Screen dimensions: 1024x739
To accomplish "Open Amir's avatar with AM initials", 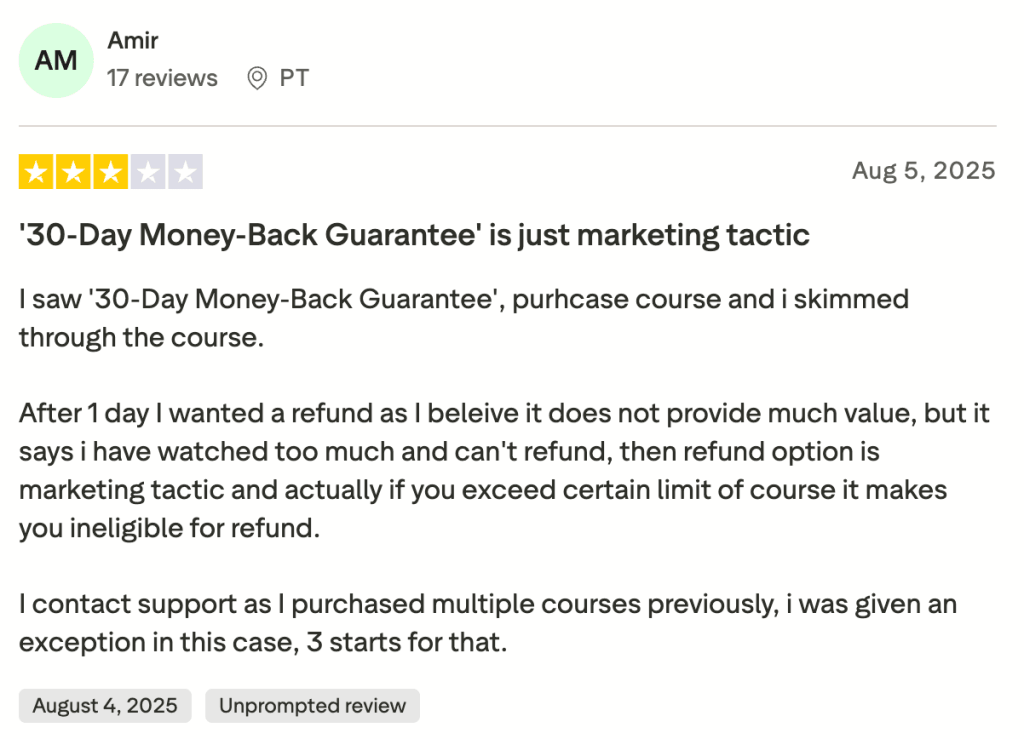I will point(56,60).
